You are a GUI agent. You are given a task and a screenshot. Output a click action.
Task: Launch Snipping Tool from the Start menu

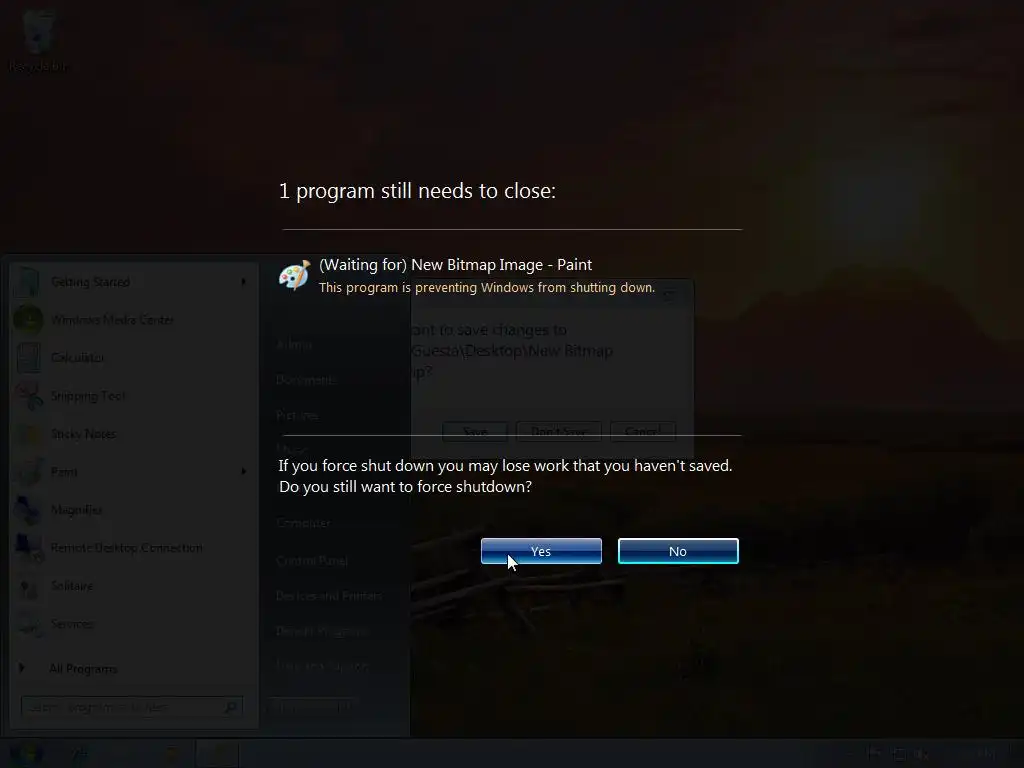(x=134, y=396)
